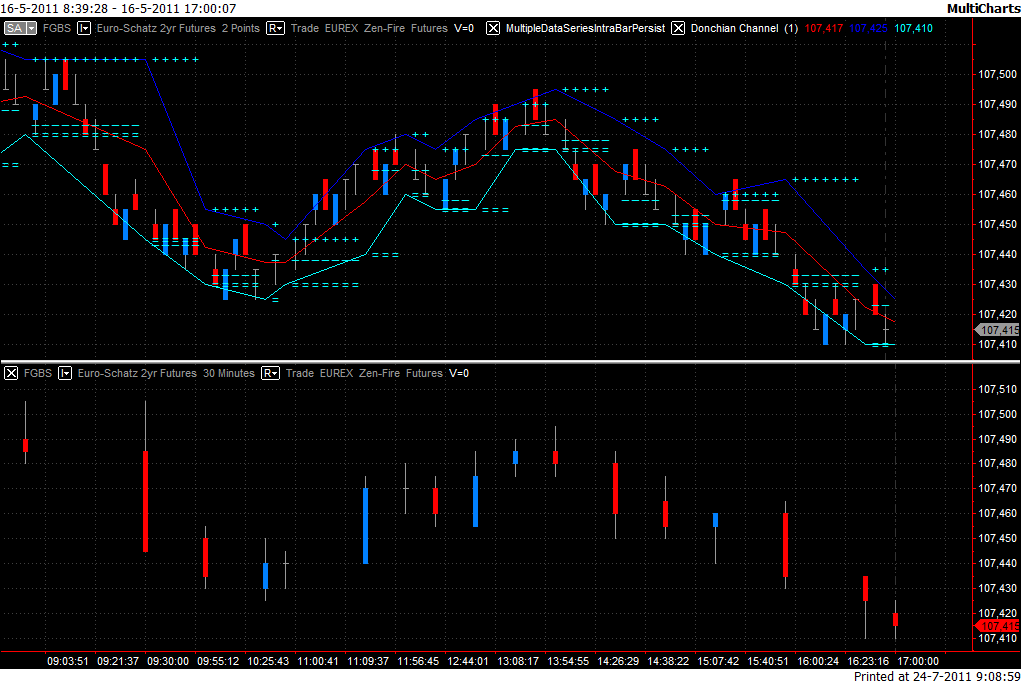Click the 13:54:55 time axis label
This screenshot has width=1021, height=684.
[568, 661]
